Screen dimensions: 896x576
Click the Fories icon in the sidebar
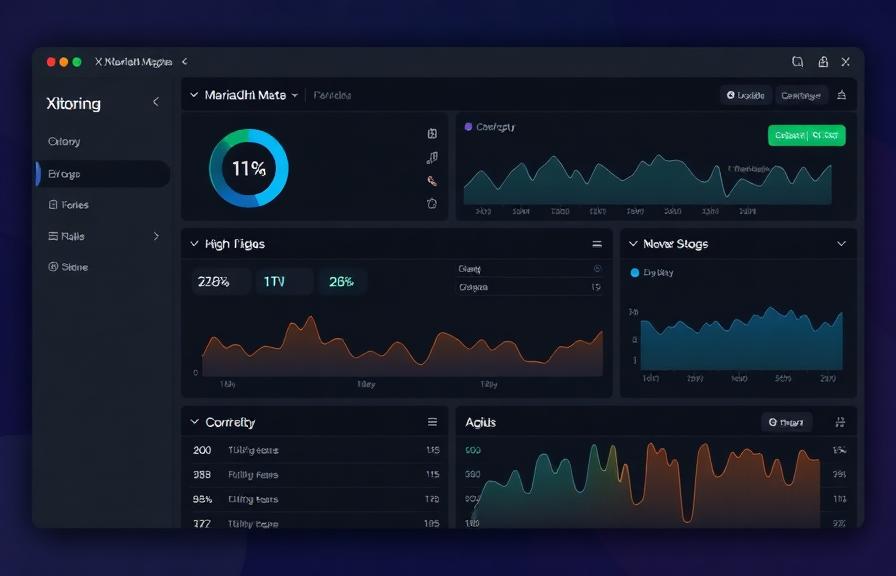[51, 205]
